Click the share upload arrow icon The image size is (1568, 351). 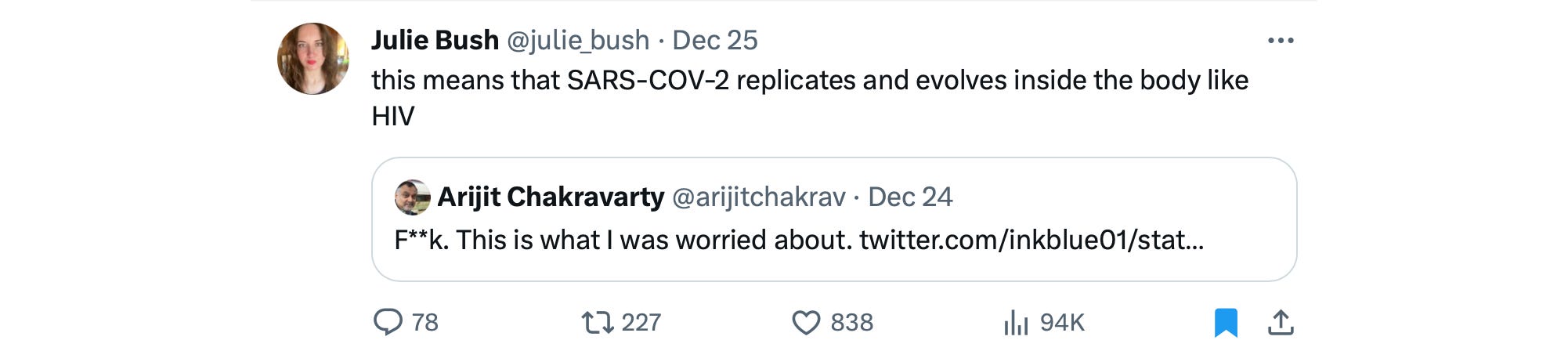(x=1281, y=322)
